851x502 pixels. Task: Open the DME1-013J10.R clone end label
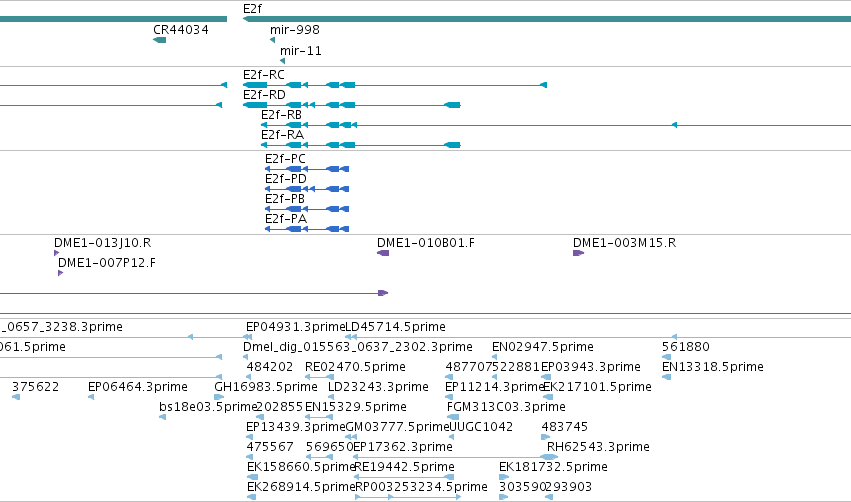point(103,243)
